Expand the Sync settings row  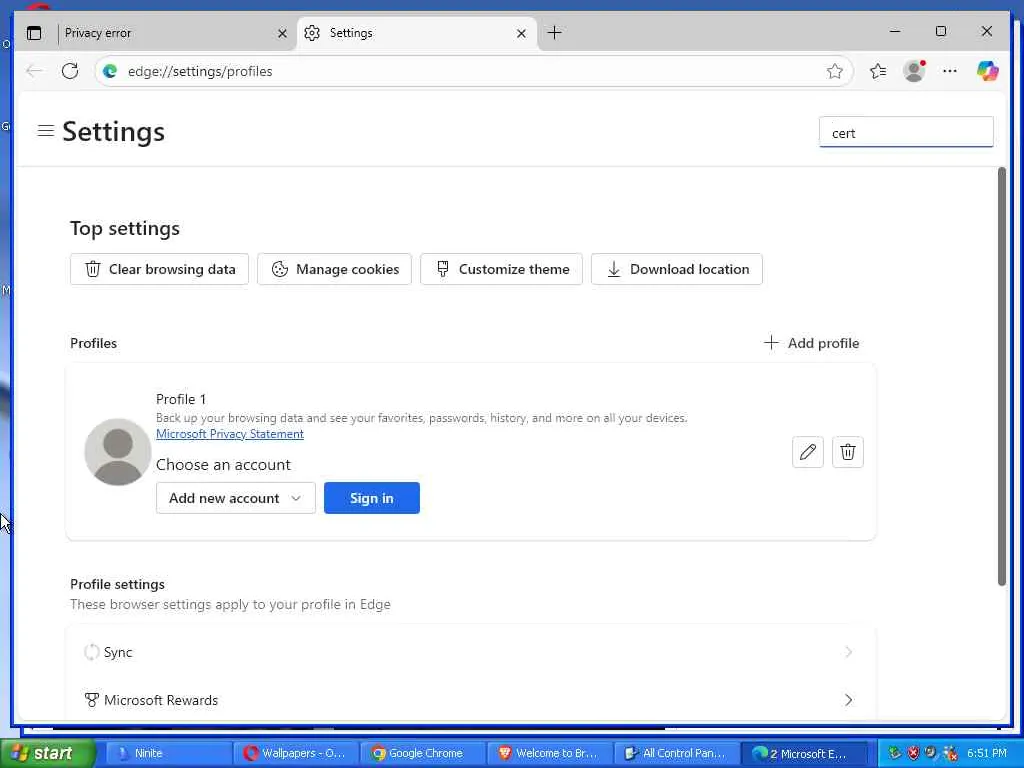470,652
